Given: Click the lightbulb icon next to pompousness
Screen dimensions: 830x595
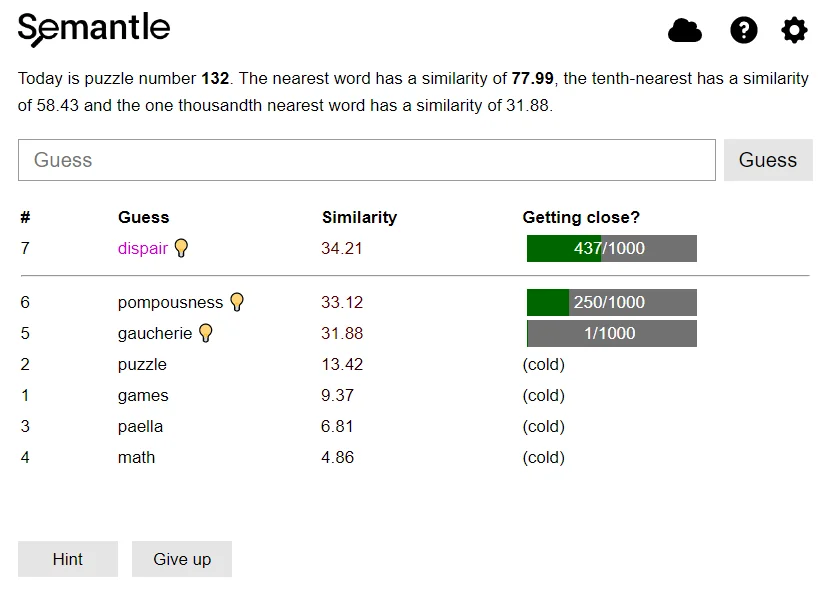Looking at the screenshot, I should 237,302.
